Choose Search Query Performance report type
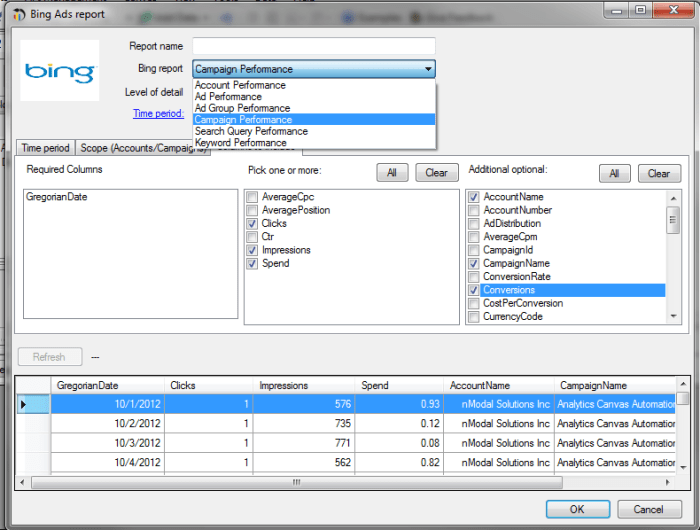 click(x=314, y=131)
